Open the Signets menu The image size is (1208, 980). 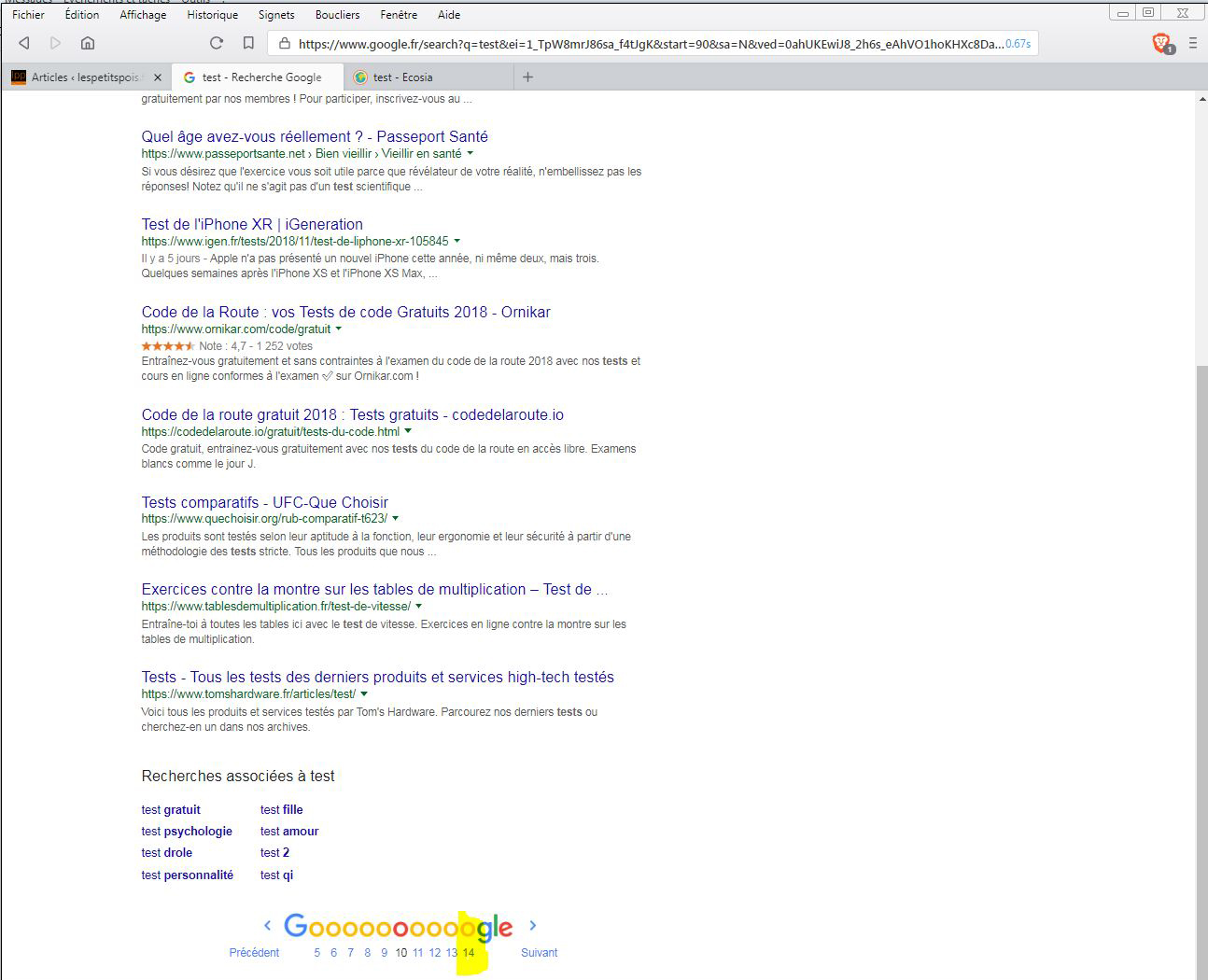276,15
